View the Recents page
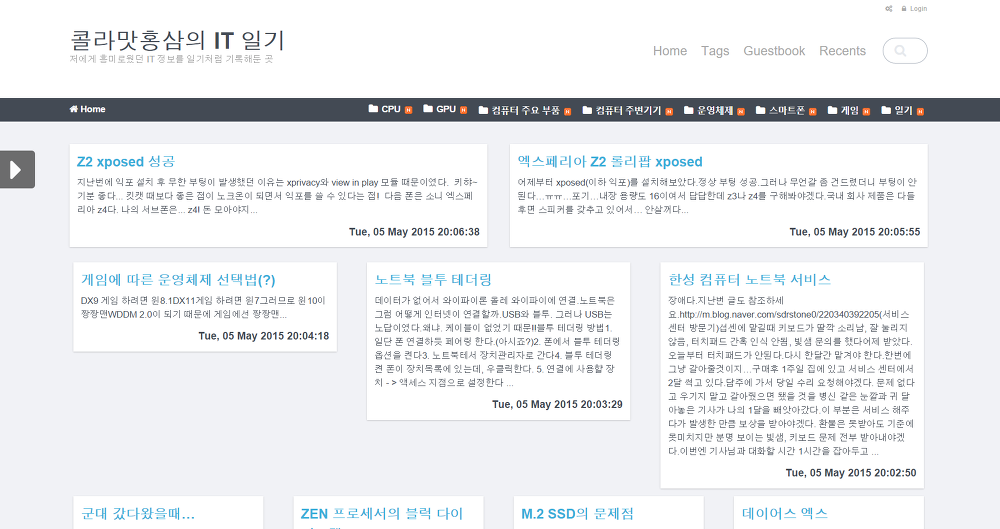Image resolution: width=1000 pixels, height=529 pixels. pos(842,51)
